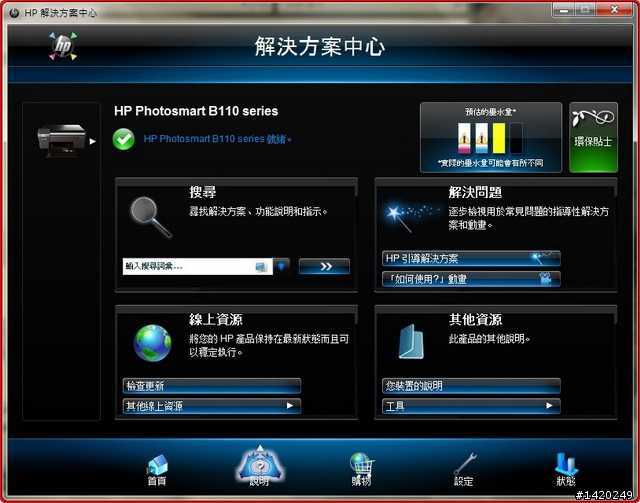
Task: Click the printer status link 就緒
Action: (218, 139)
